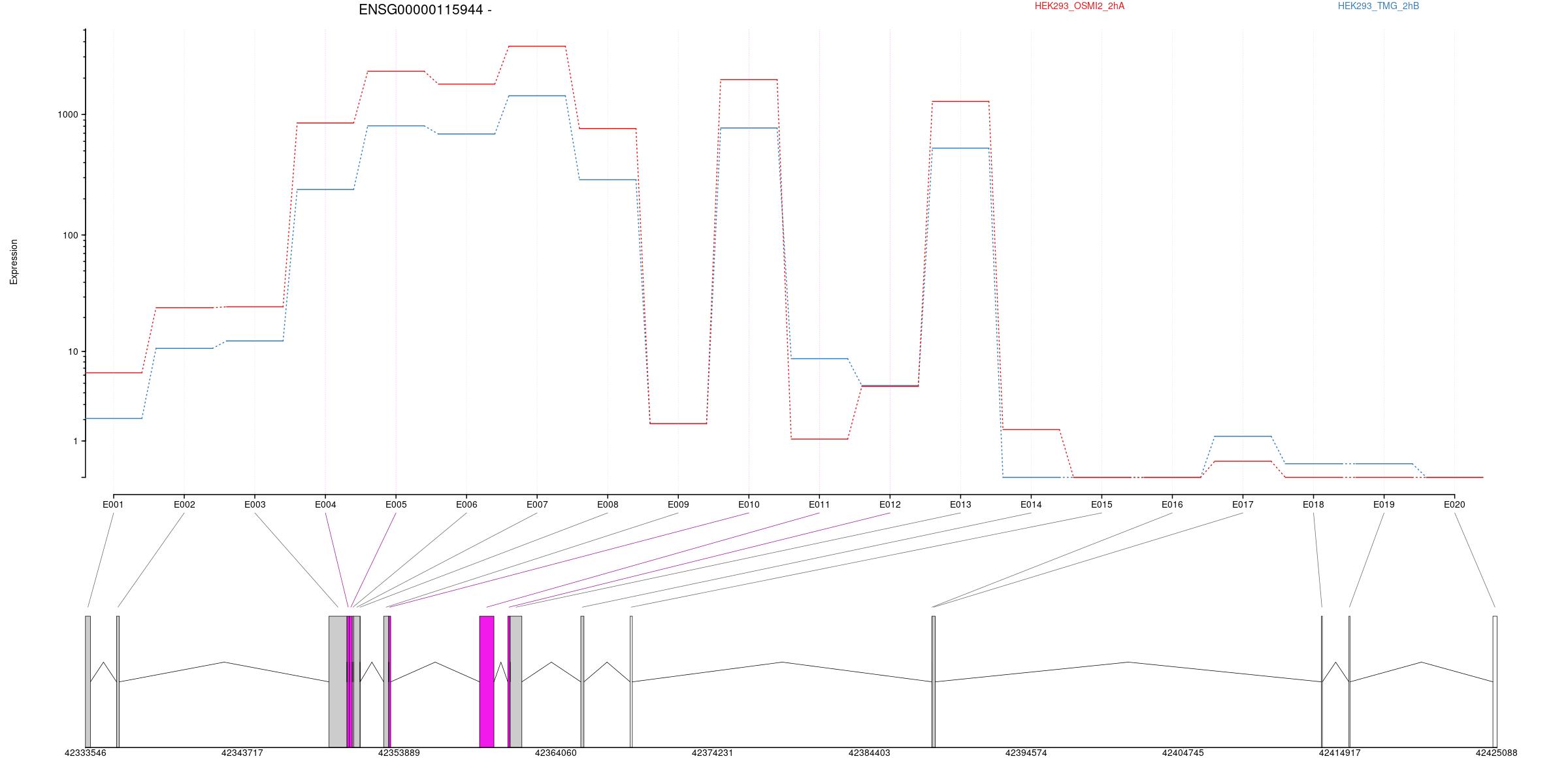
Task: Click genomic coordinate 42425088
Action: 1497,753
